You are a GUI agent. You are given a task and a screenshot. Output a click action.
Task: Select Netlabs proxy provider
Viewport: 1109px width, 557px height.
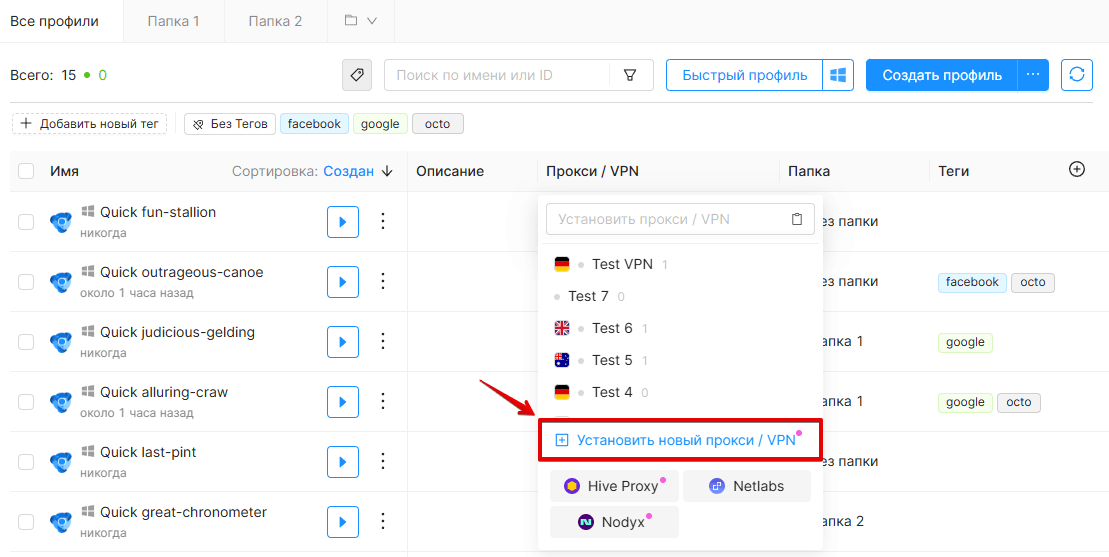click(x=747, y=486)
